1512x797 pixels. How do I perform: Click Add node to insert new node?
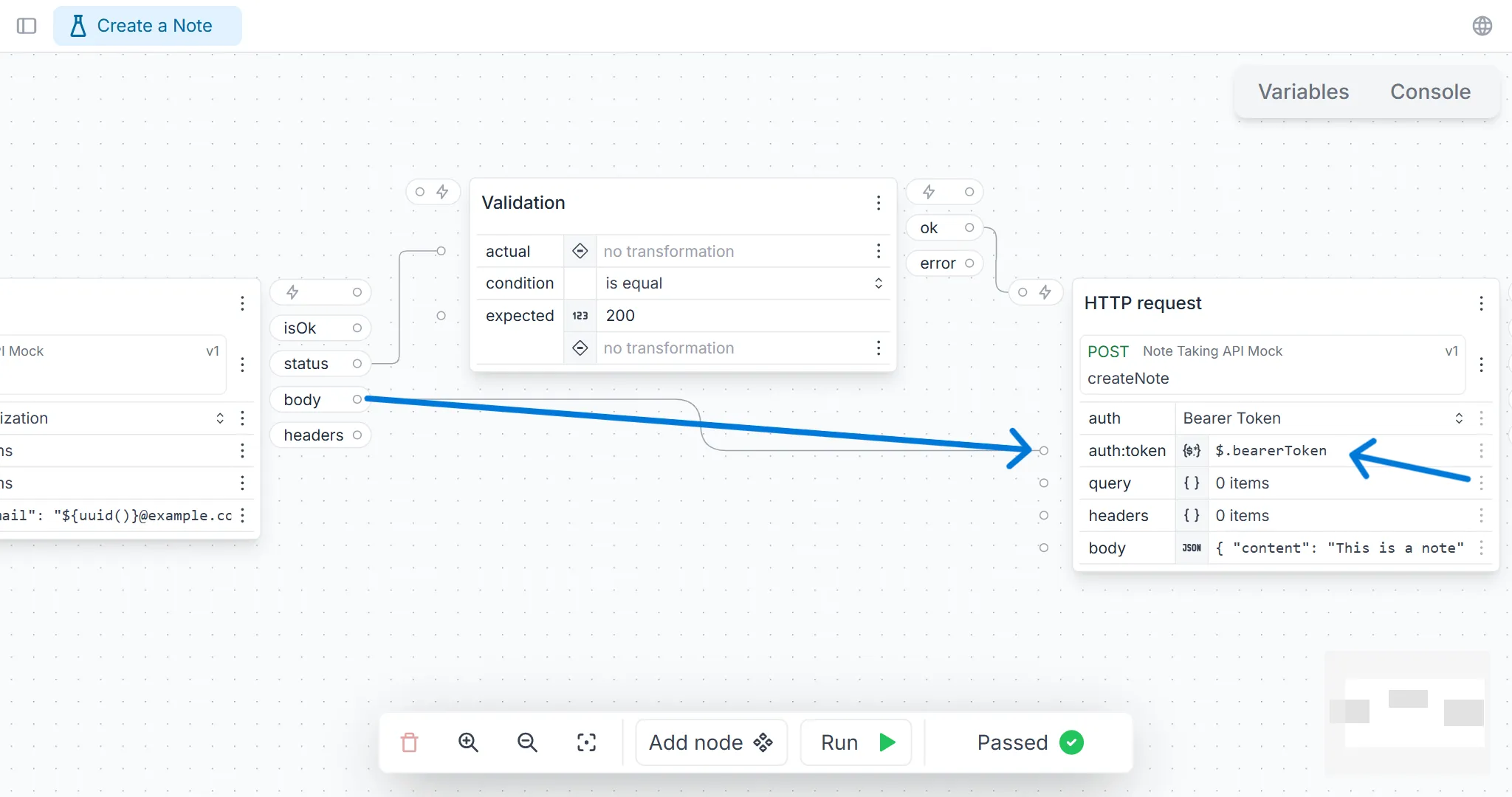point(712,742)
